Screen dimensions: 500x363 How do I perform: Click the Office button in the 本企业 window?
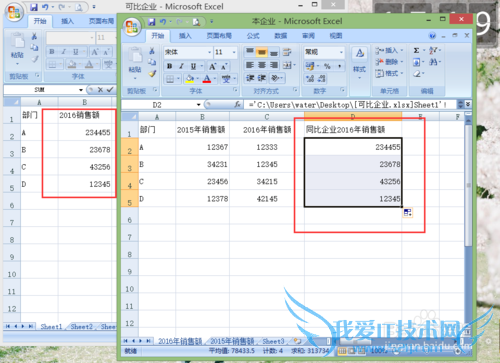tap(131, 27)
